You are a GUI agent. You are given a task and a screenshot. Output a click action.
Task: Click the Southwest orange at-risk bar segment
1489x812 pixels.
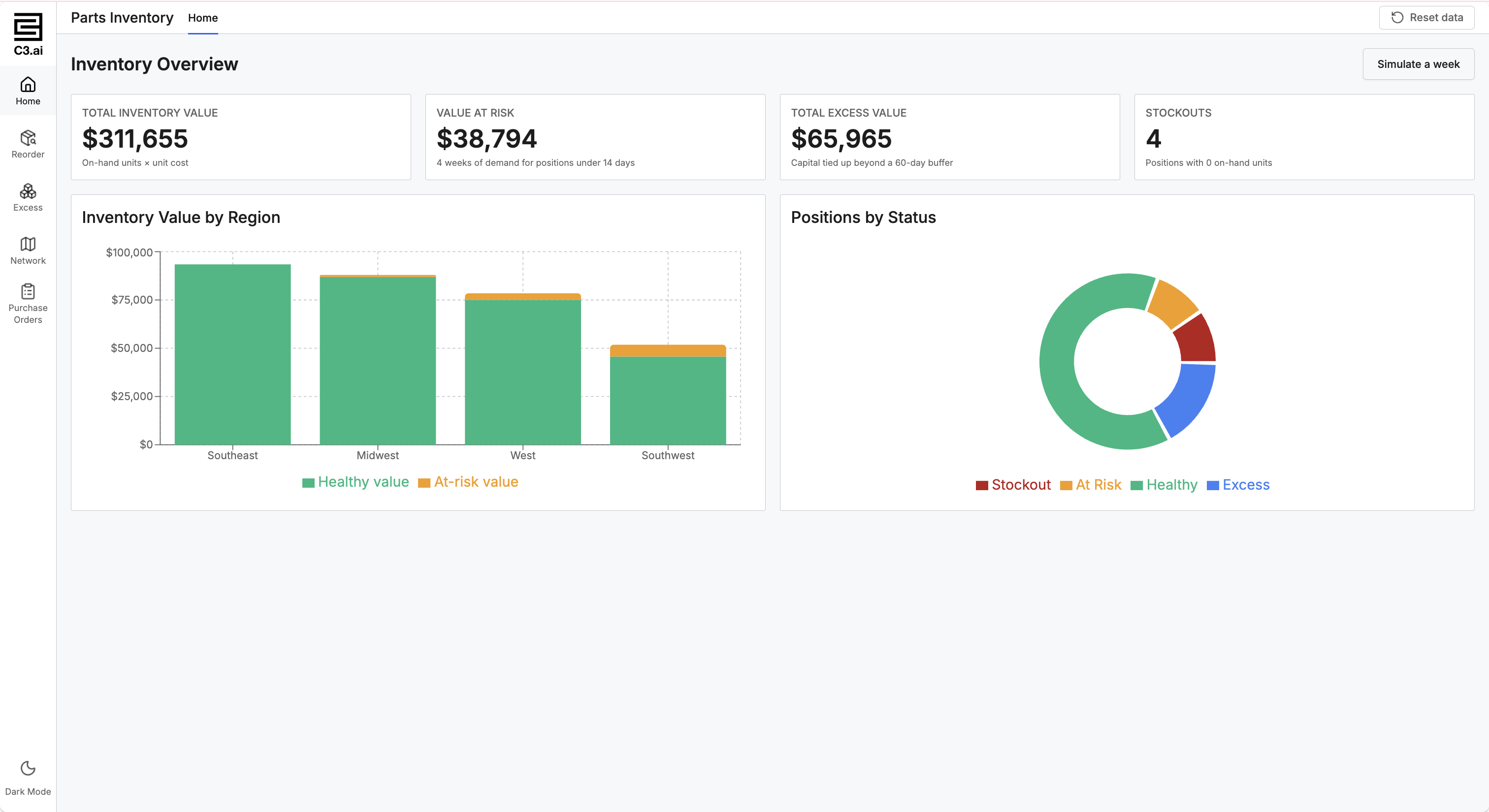[x=668, y=350]
